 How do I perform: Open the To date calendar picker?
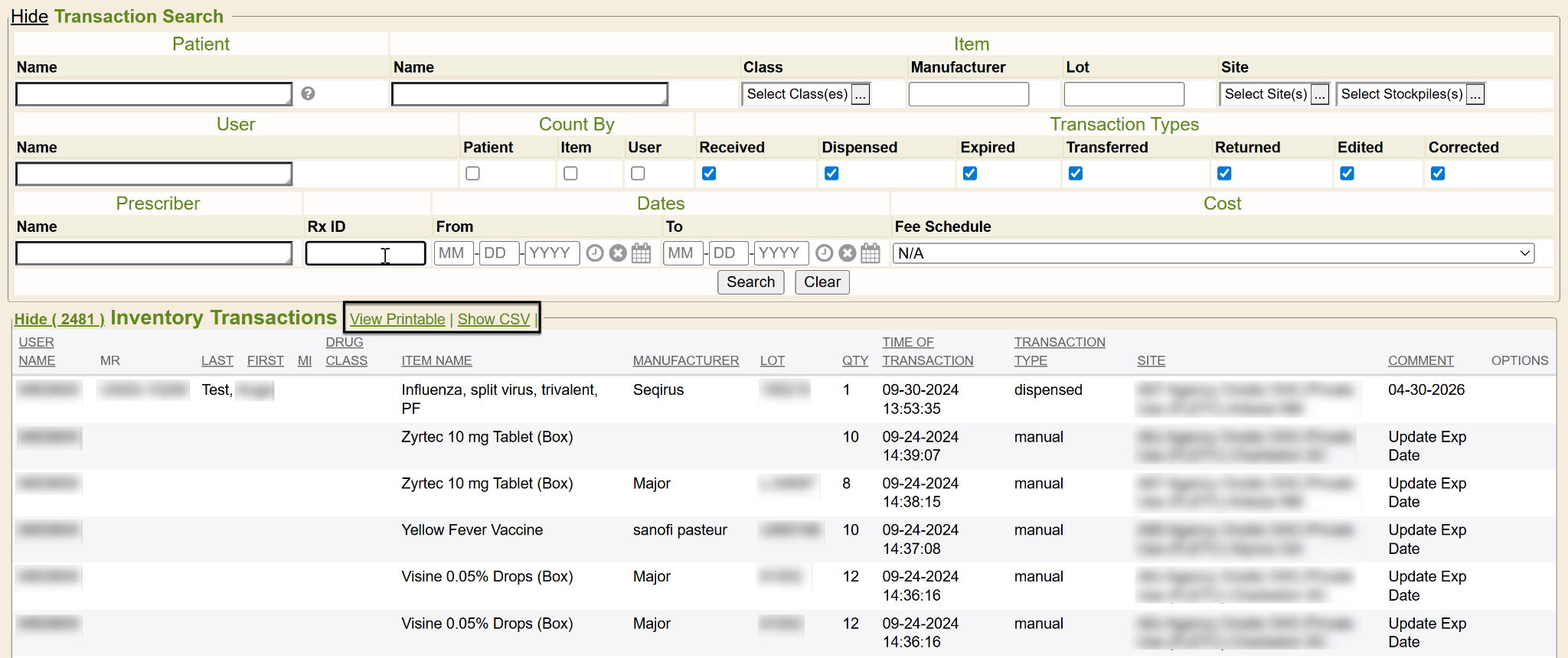click(871, 253)
